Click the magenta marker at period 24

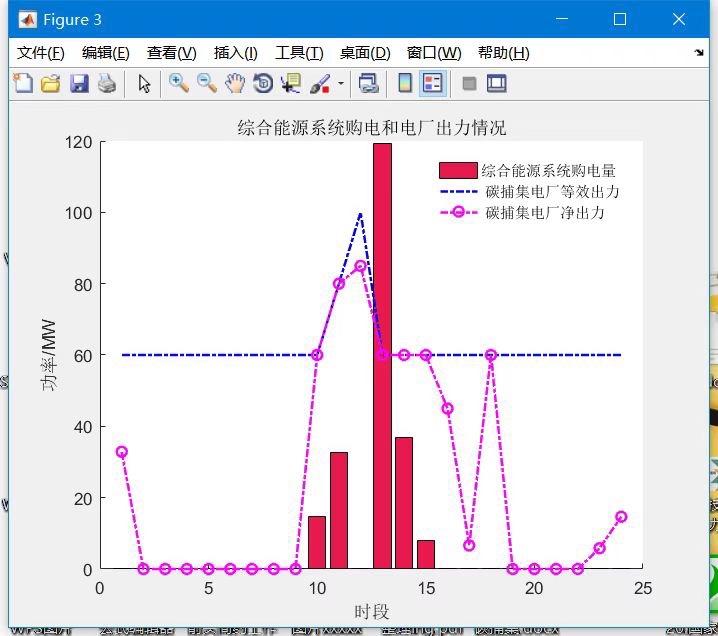[x=621, y=516]
